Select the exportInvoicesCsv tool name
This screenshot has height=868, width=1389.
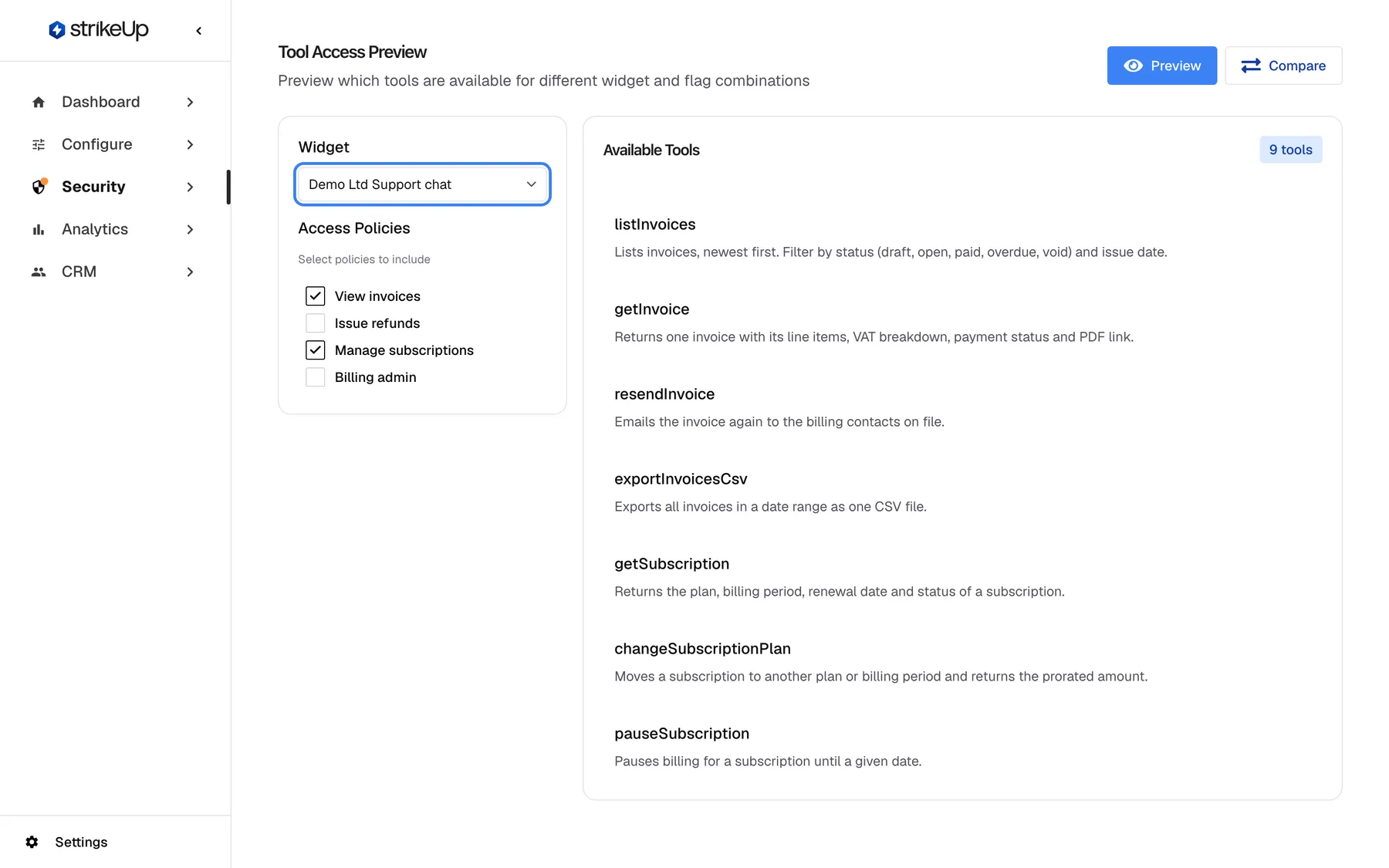pos(681,479)
